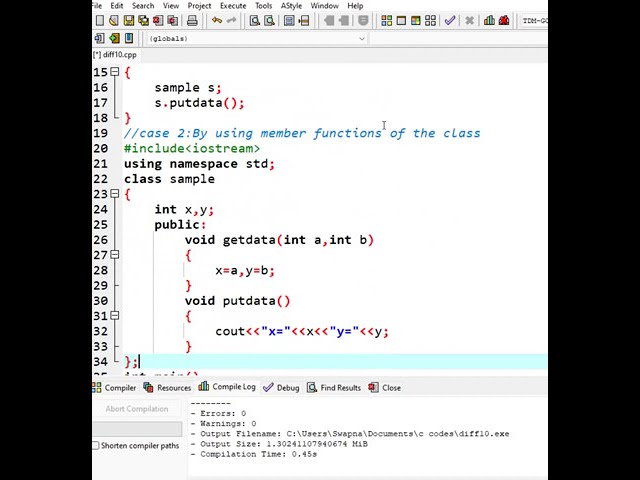This screenshot has width=640, height=480.
Task: Click the Open file toolbar icon
Action: (x=114, y=20)
